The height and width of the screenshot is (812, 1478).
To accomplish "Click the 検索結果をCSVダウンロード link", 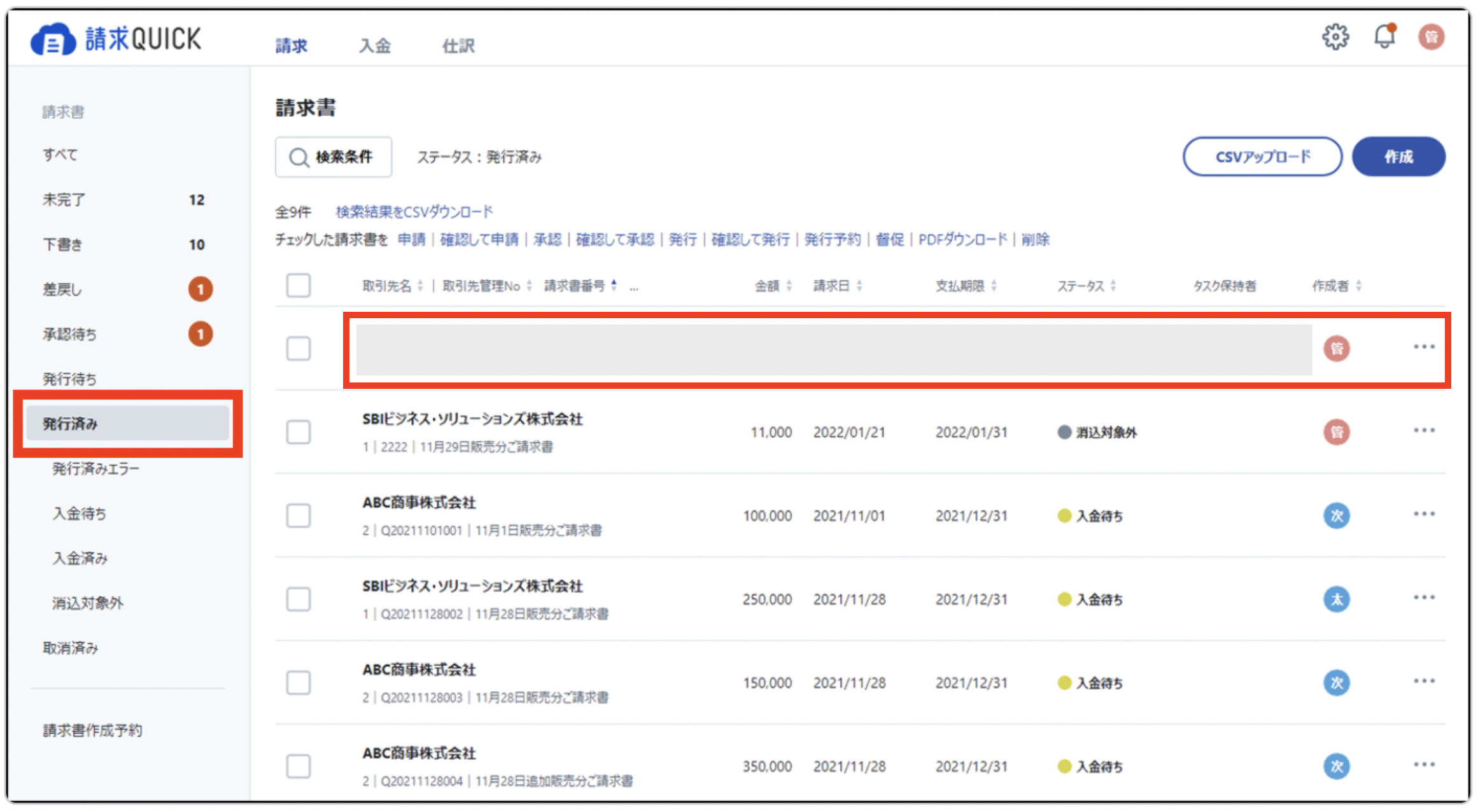I will 414,211.
